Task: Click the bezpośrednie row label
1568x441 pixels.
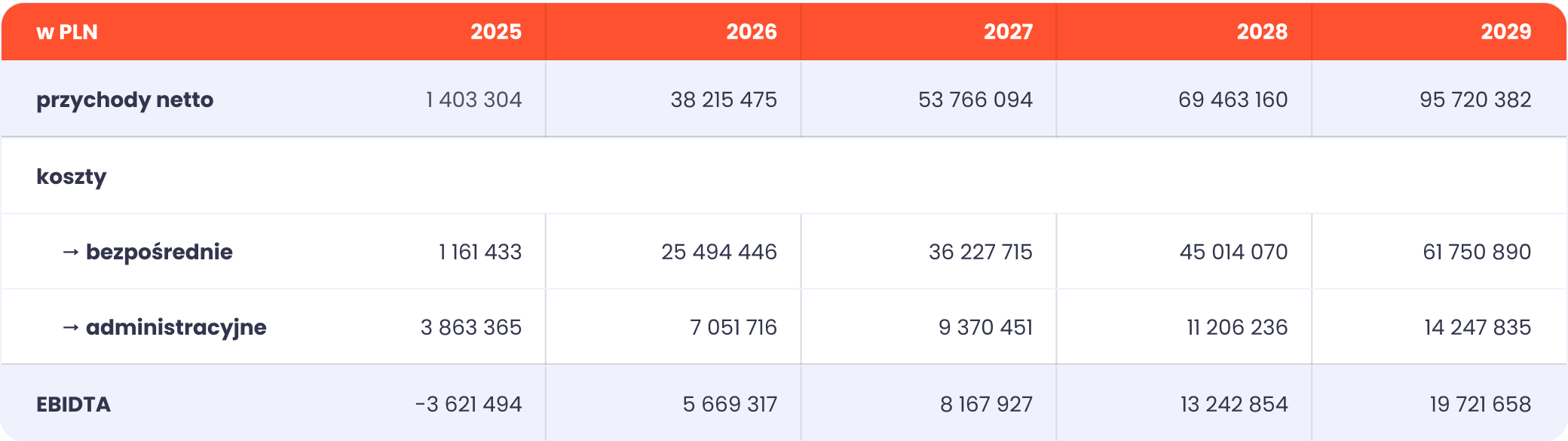Action: point(159,252)
